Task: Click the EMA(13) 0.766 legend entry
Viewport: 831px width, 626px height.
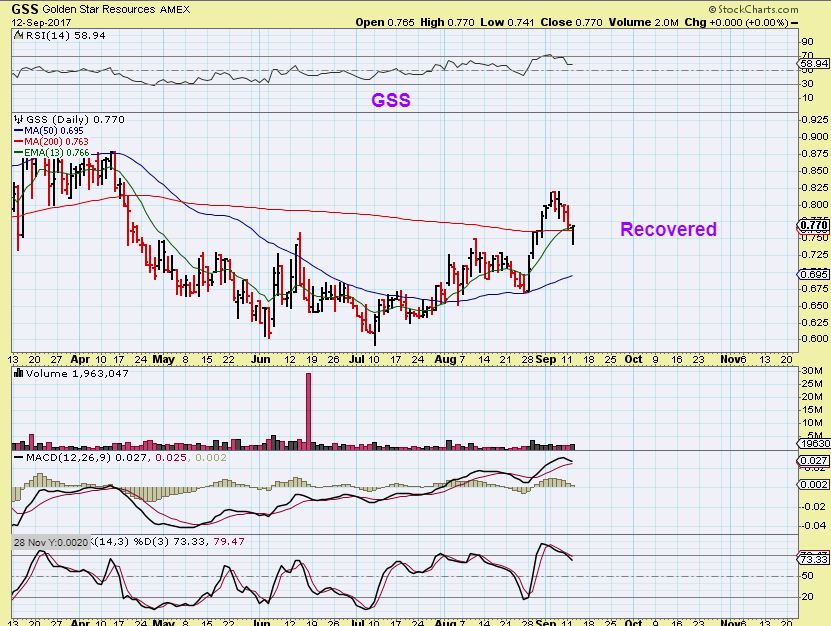Action: (51, 153)
